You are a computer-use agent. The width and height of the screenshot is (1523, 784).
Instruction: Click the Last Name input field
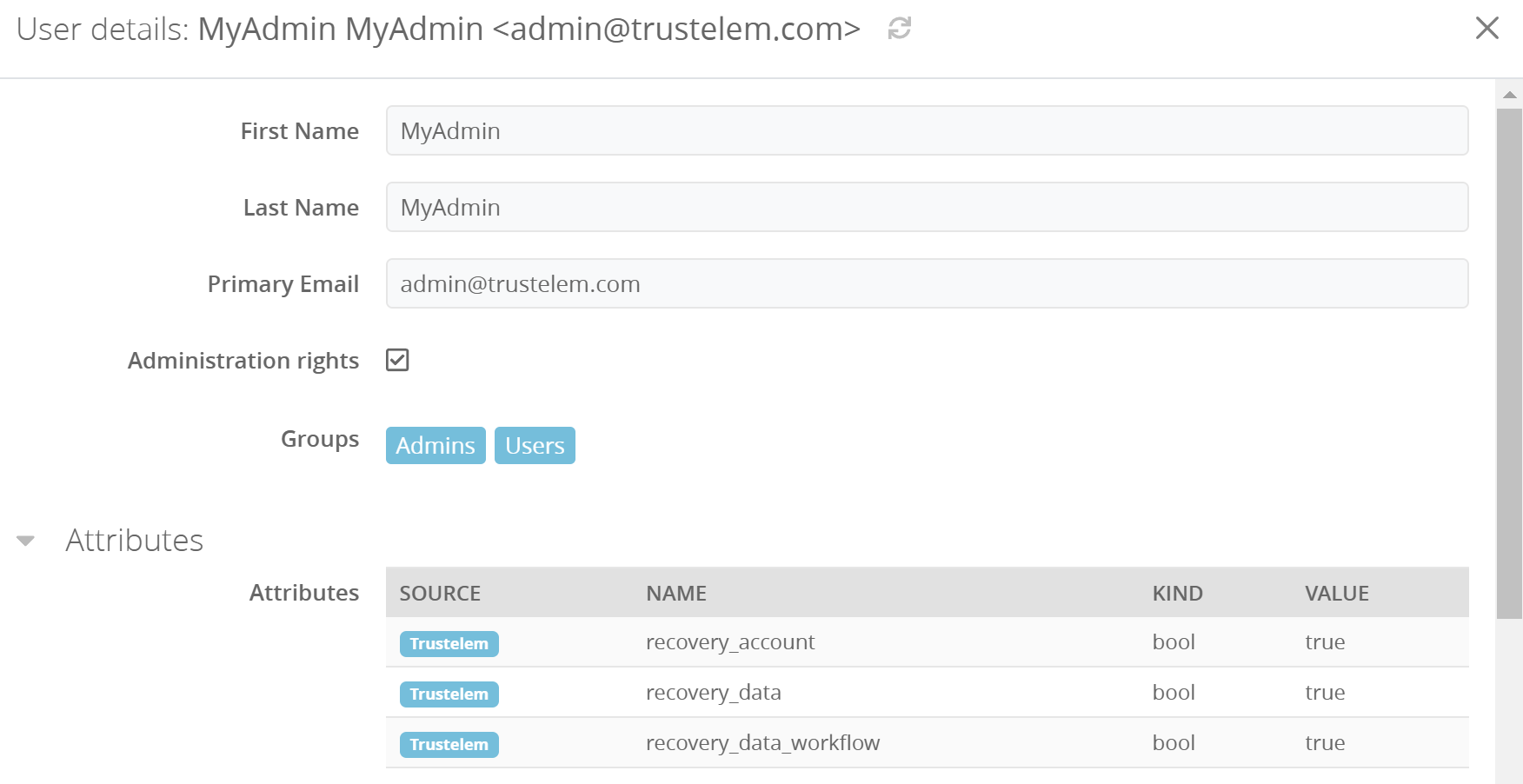pos(927,207)
